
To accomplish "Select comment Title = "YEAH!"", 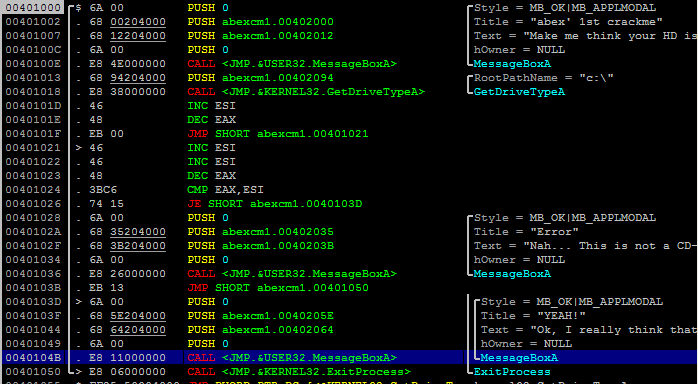I will pyautogui.click(x=533, y=316).
